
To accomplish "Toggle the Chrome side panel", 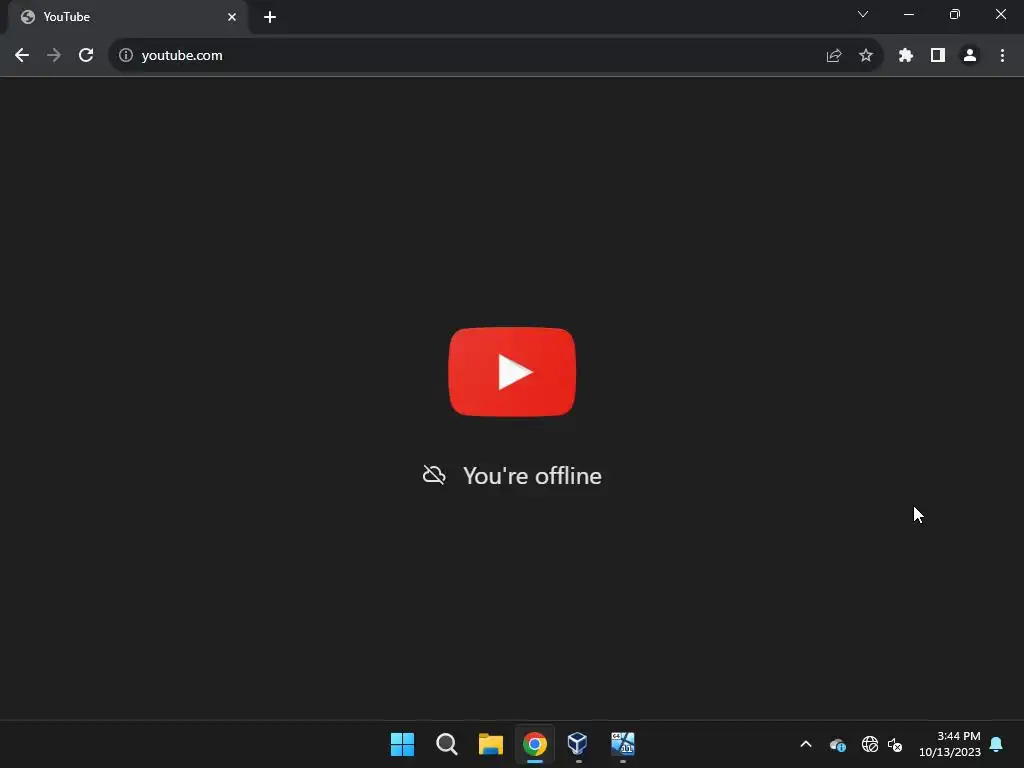I will 938,56.
